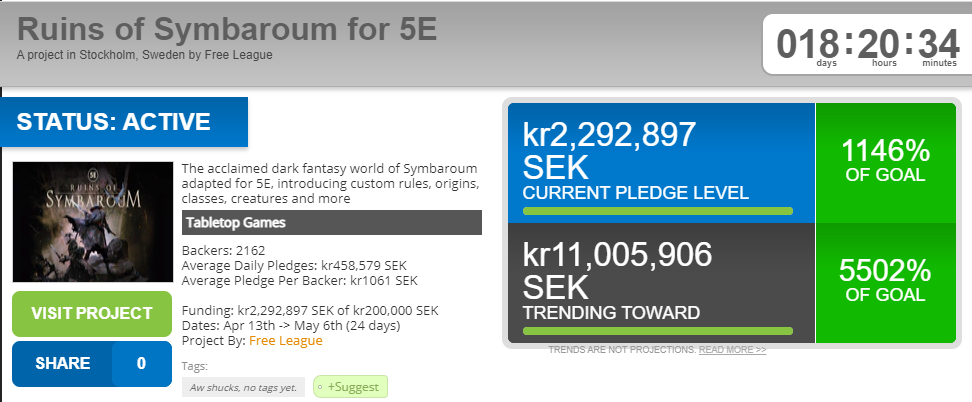Click the kr11,005,906 trending amount
Screen dimensions: 972x402
(617, 254)
